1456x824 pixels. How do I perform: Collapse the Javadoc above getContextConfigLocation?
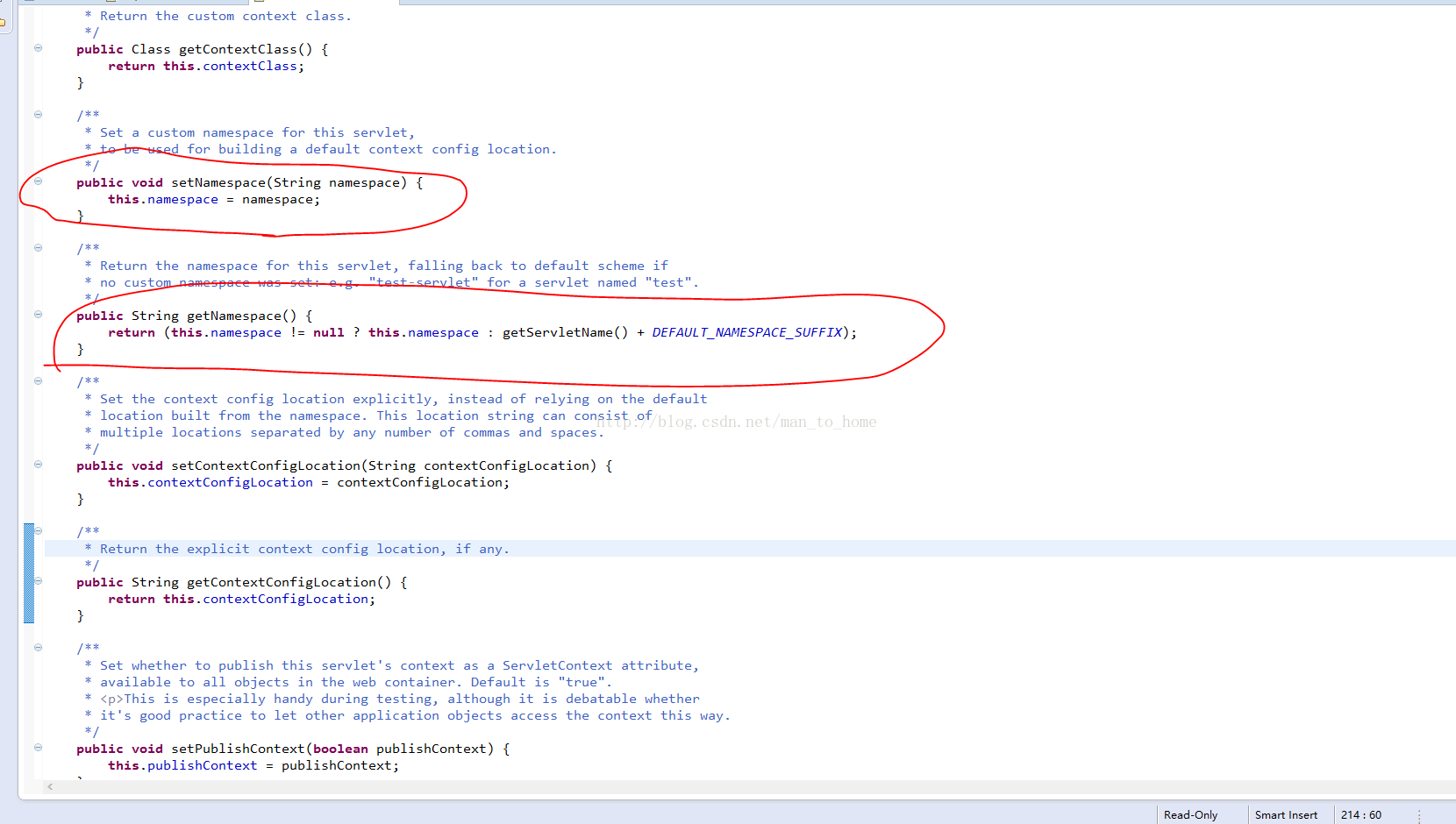pos(38,531)
